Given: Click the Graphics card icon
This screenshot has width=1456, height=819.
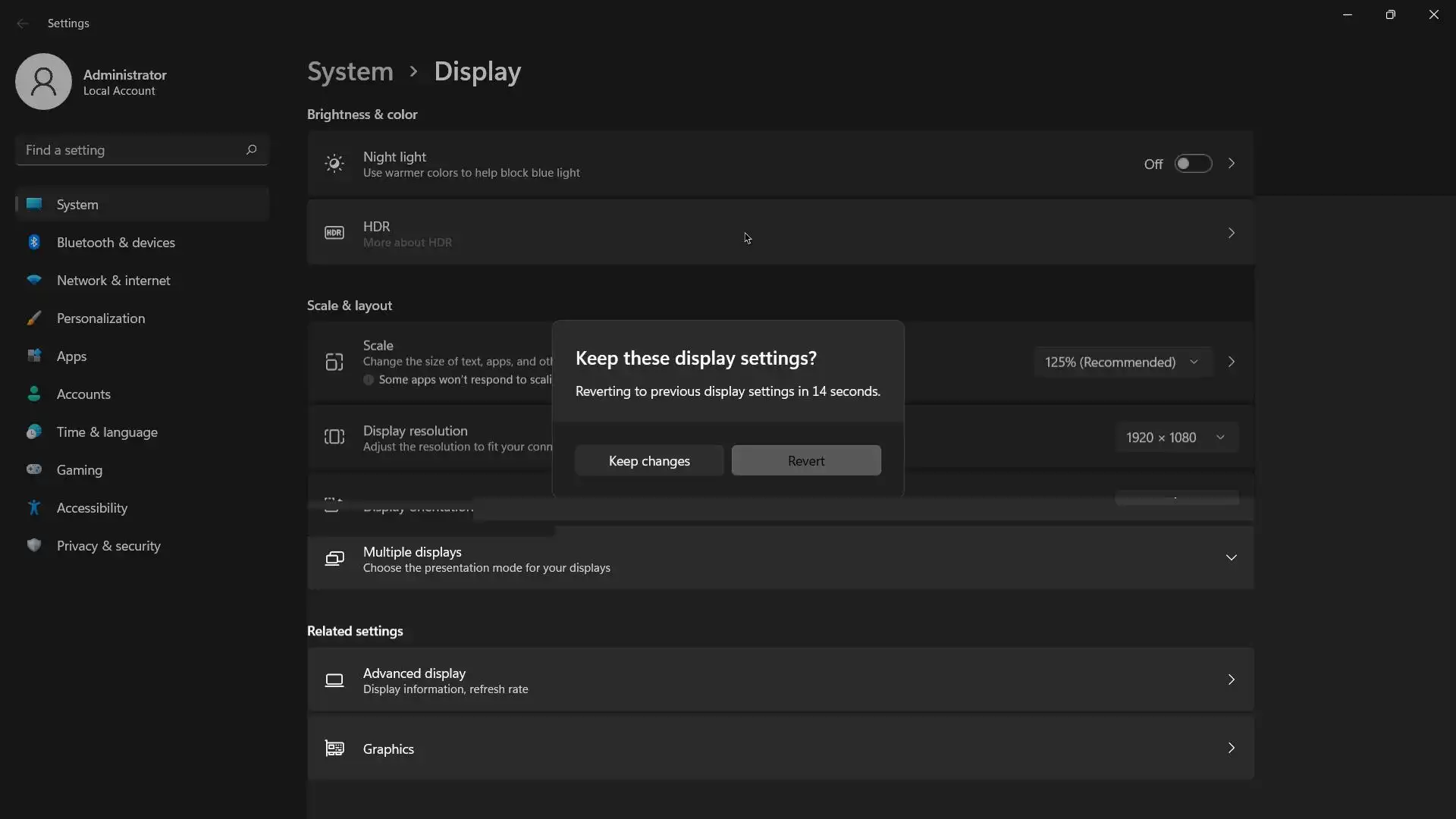Looking at the screenshot, I should [334, 748].
